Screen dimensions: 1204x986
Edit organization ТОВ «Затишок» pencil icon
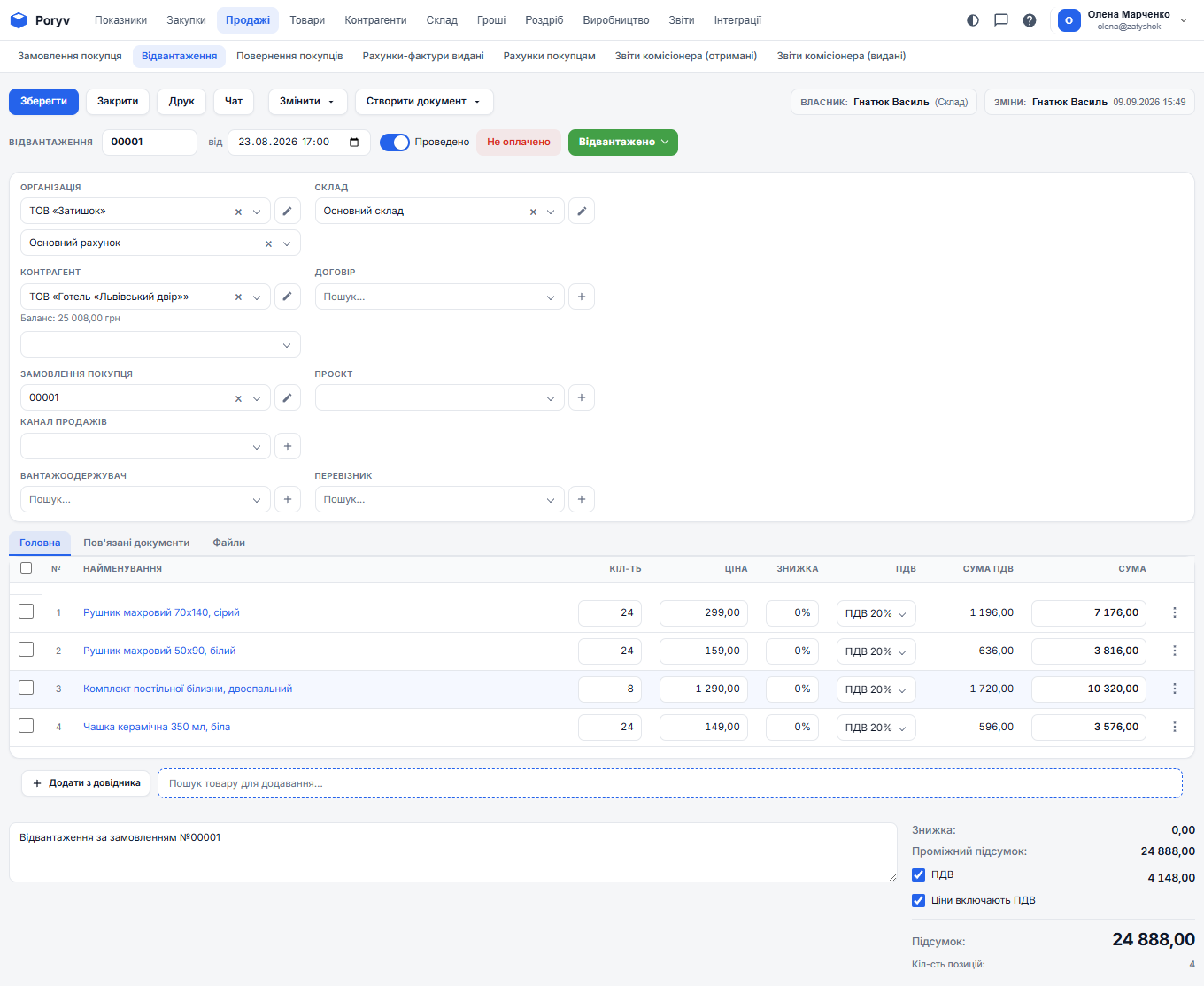point(287,212)
